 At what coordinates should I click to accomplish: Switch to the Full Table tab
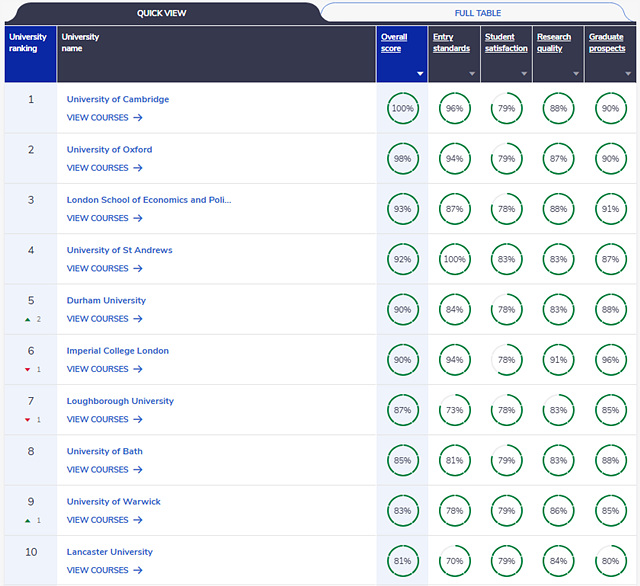478,13
